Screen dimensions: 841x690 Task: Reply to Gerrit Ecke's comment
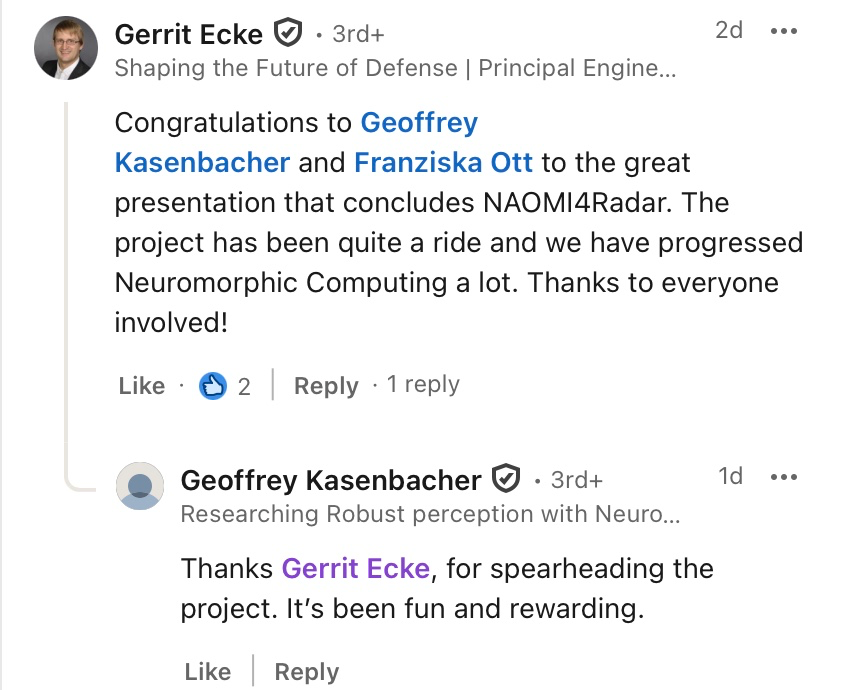pyautogui.click(x=326, y=386)
